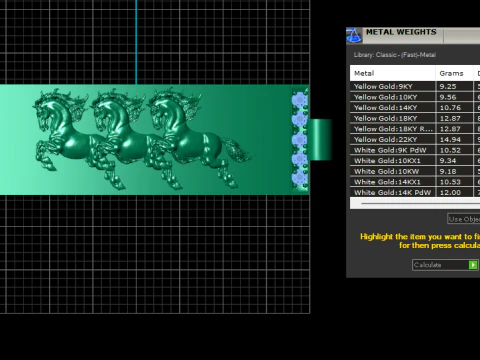
Task: Select the White Gold:10KW row
Action: [415, 171]
